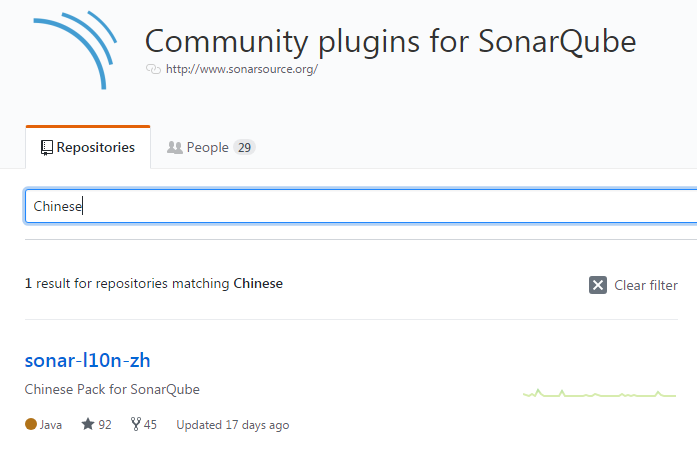Image resolution: width=697 pixels, height=457 pixels.
Task: Focus the repository filter field containing Chinese
Action: 361,206
